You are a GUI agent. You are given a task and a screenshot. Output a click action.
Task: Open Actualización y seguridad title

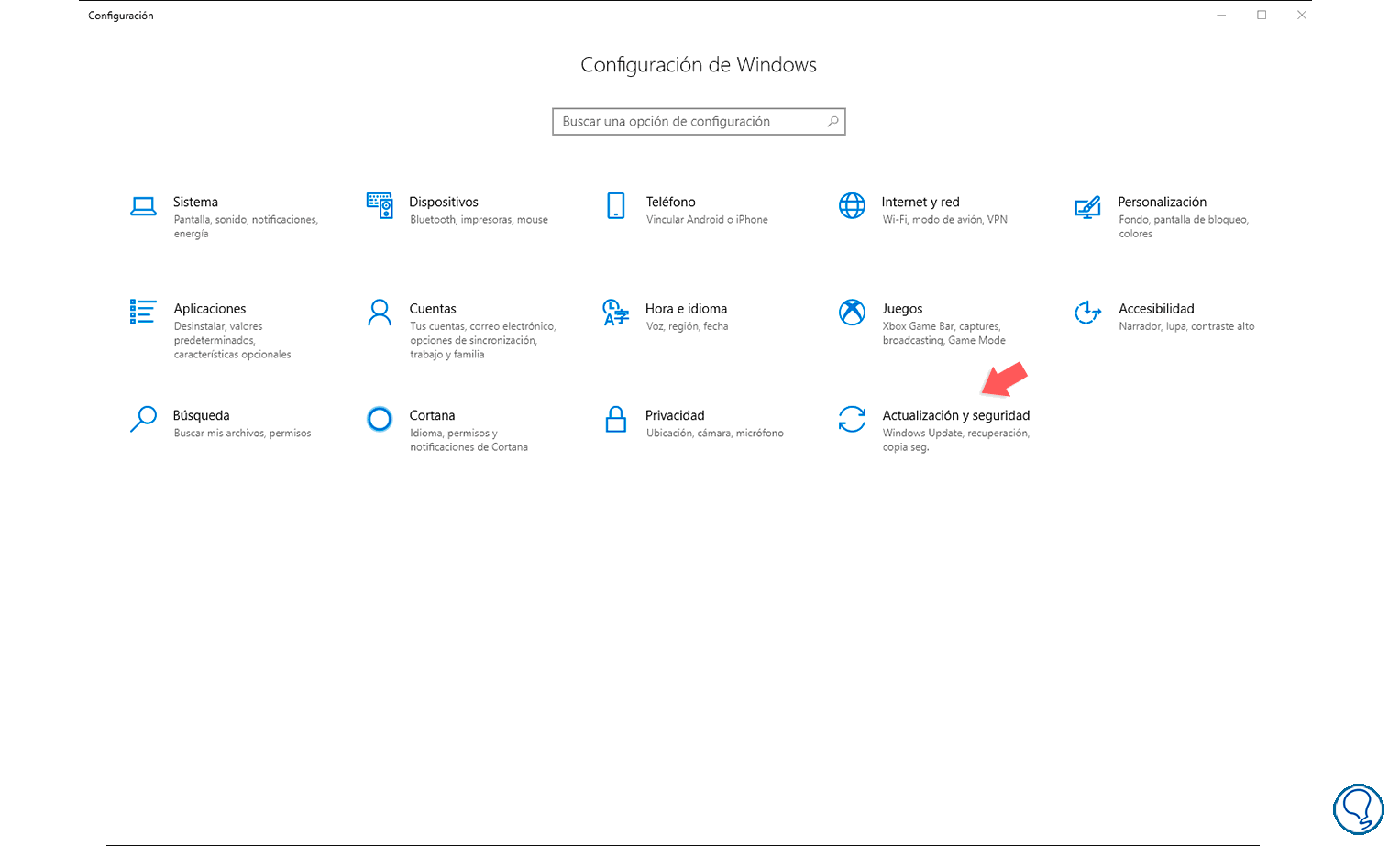pyautogui.click(x=956, y=415)
